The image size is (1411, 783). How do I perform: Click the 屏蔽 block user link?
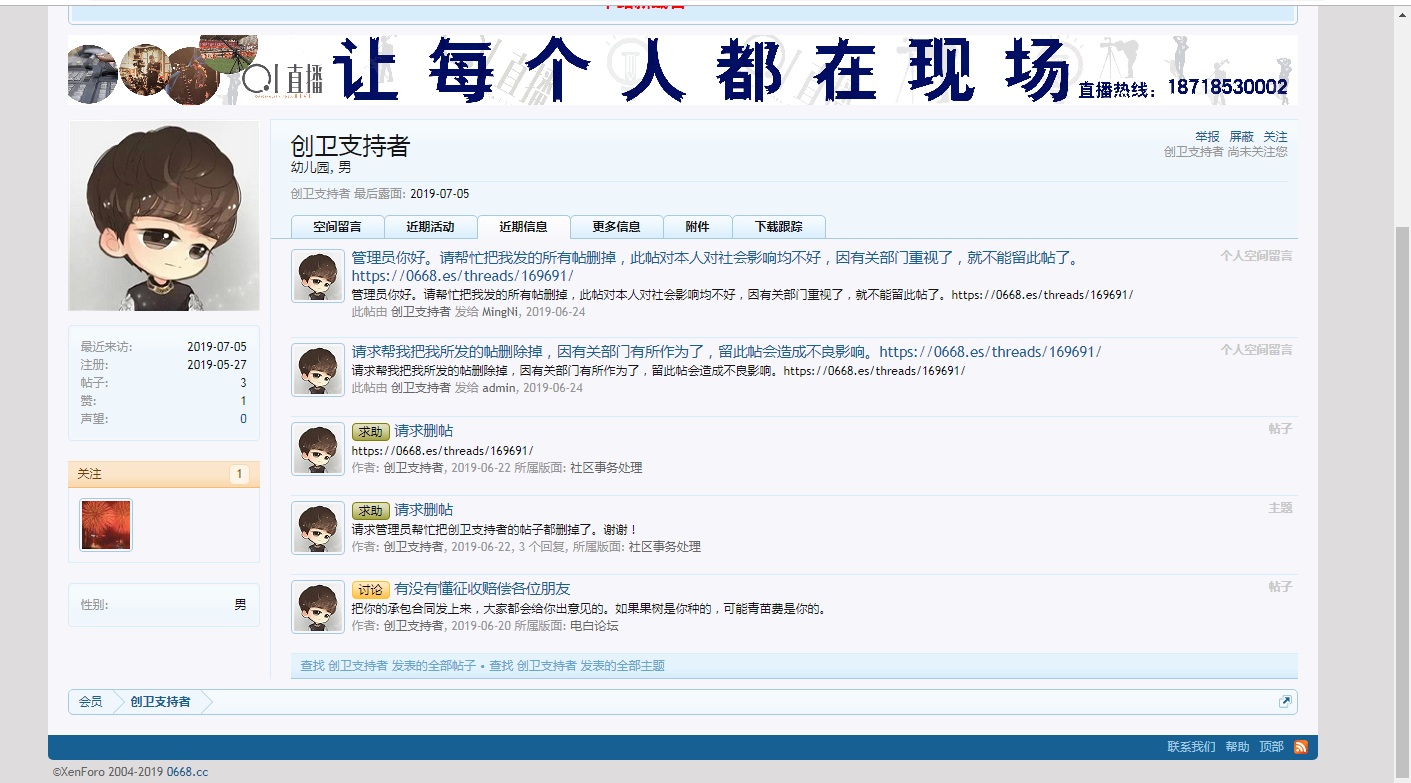coord(1241,137)
